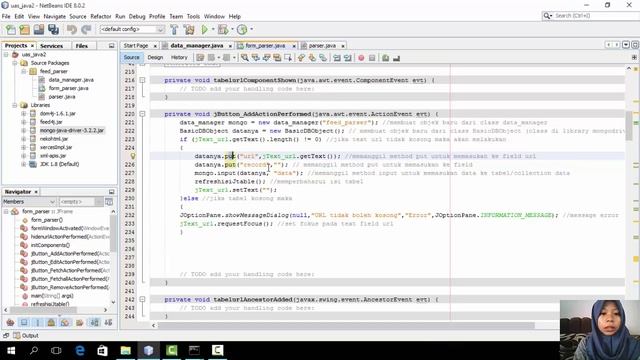The width and height of the screenshot is (640, 360).
Task: Click the Navigator horizontal scrollbar
Action: (55, 310)
